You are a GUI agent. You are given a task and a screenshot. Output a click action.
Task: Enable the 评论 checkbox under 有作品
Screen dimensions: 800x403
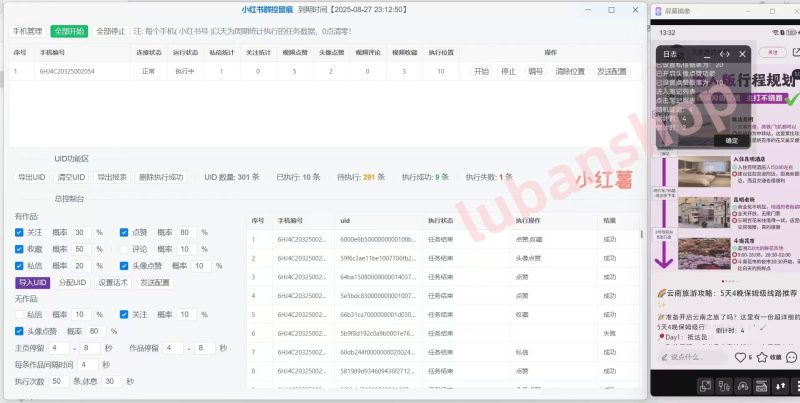pyautogui.click(x=124, y=249)
